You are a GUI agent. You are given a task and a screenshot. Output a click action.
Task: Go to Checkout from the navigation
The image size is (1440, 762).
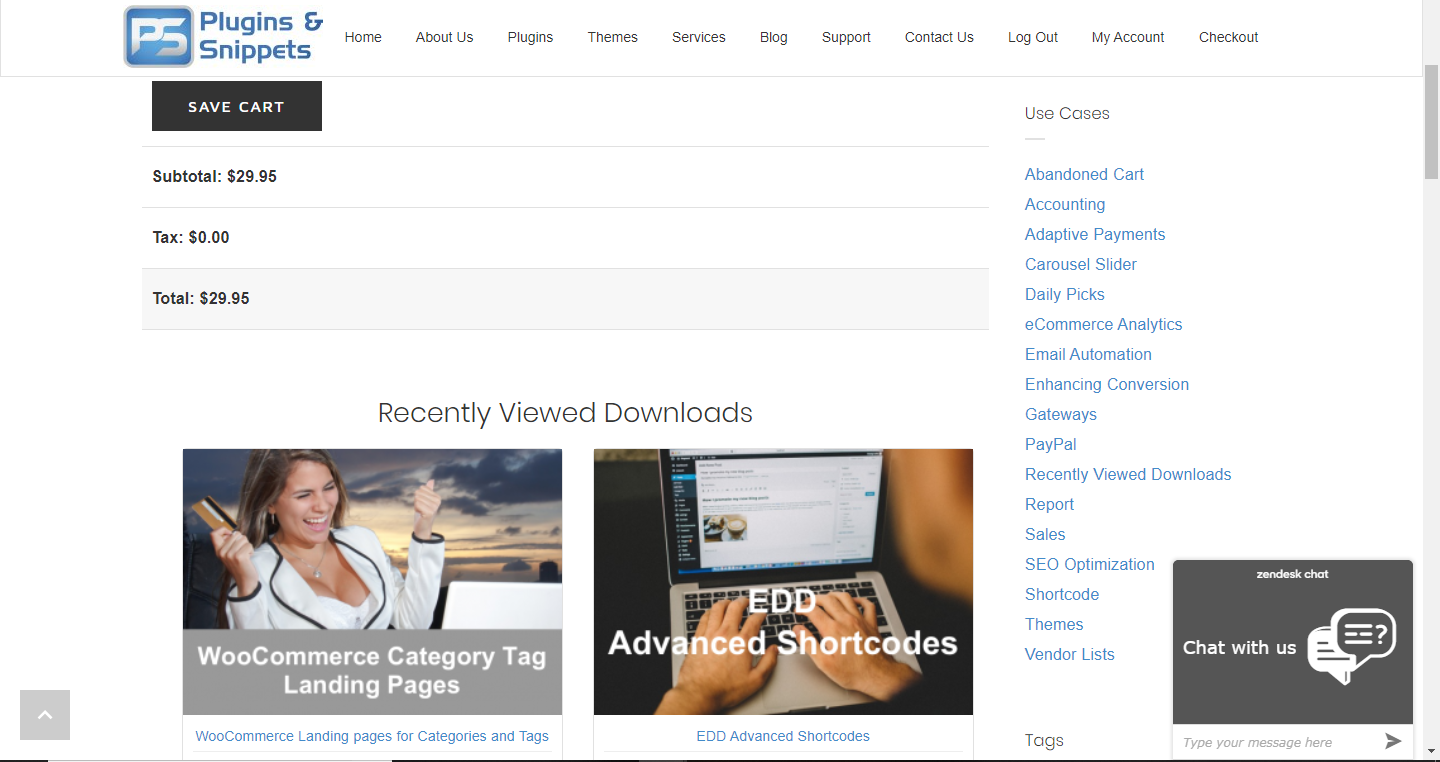tap(1229, 37)
